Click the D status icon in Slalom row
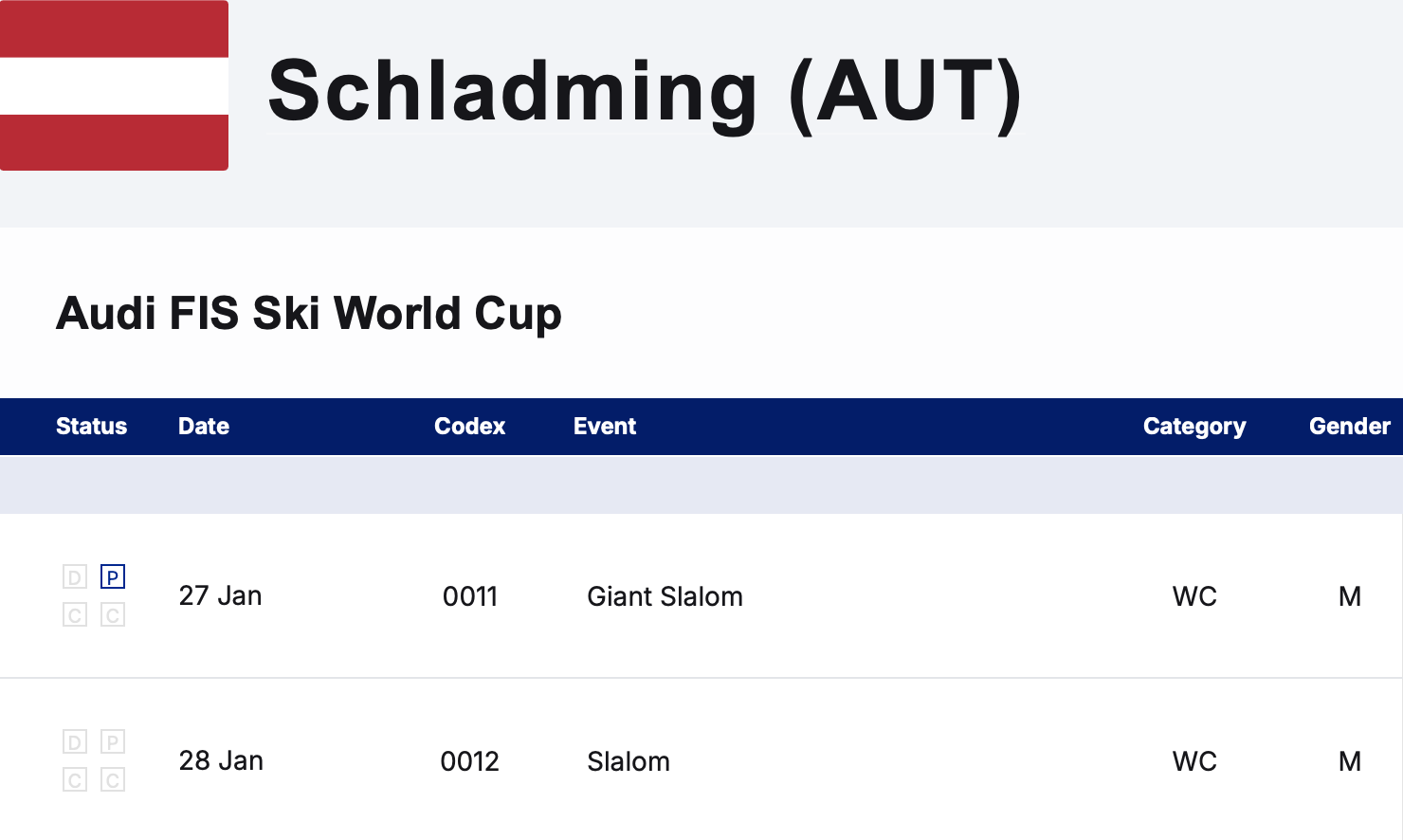 pos(75,741)
